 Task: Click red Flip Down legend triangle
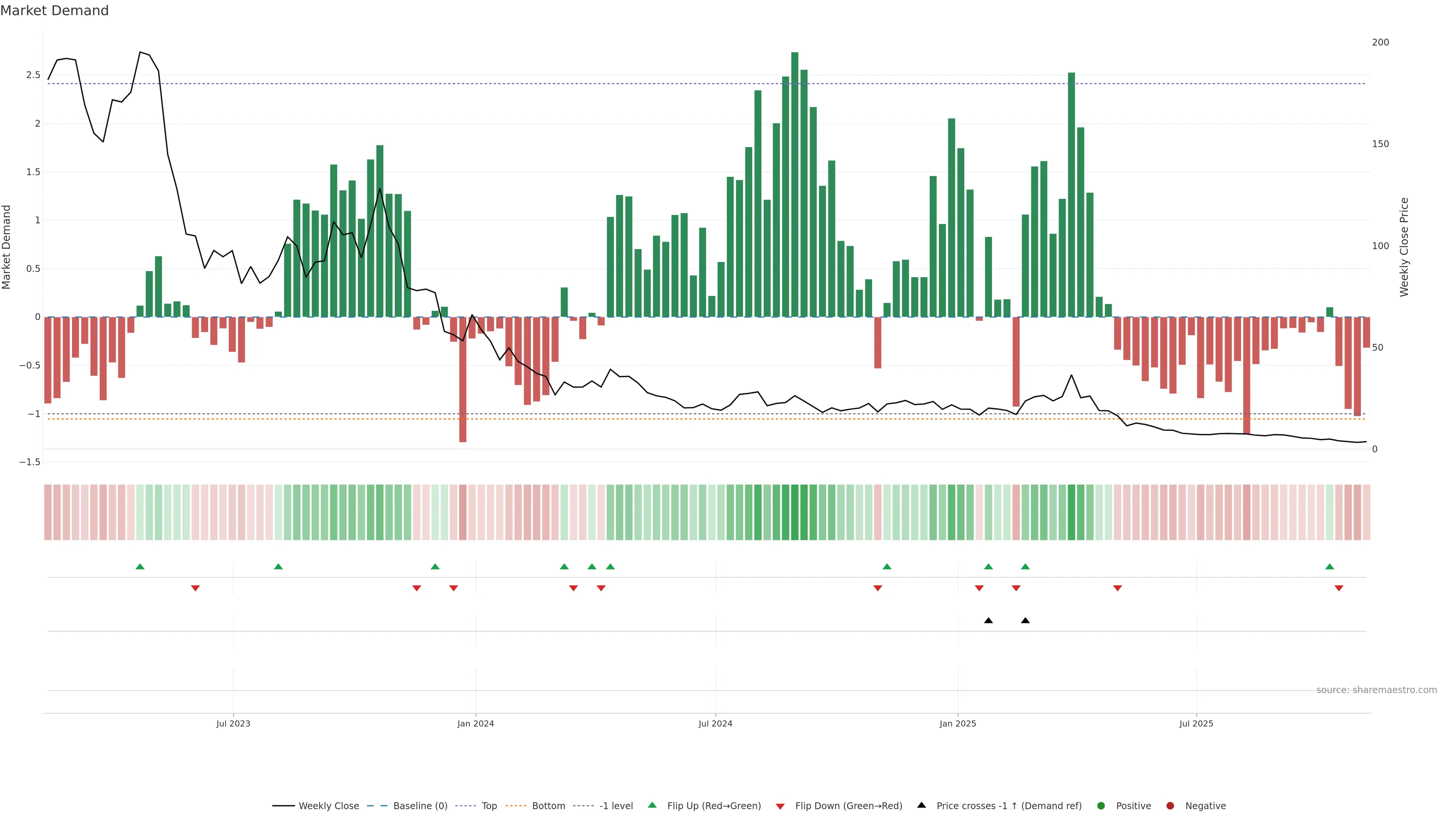780,806
